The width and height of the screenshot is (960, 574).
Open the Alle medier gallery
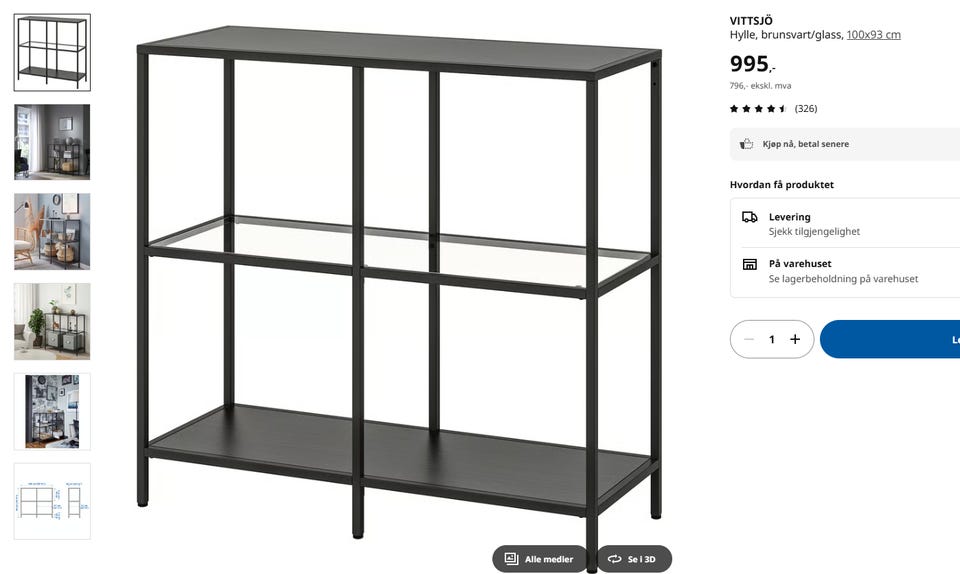[x=539, y=559]
